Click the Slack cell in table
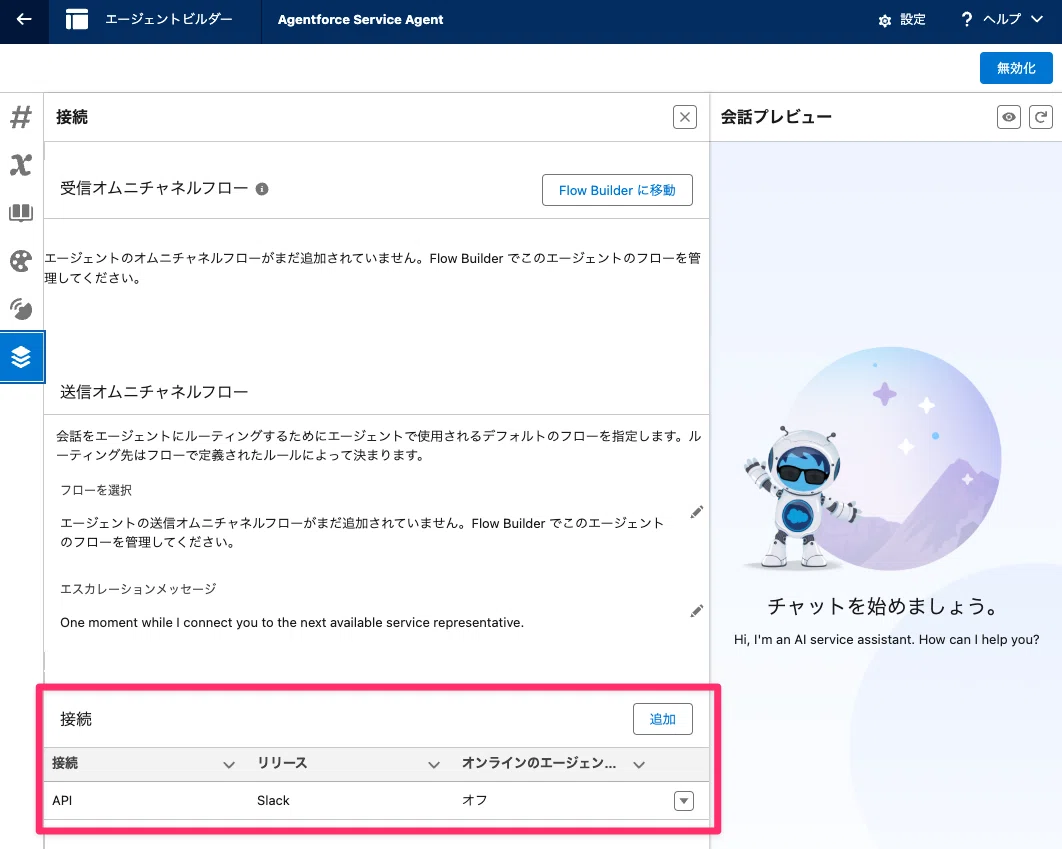The width and height of the screenshot is (1062, 849). (x=273, y=800)
